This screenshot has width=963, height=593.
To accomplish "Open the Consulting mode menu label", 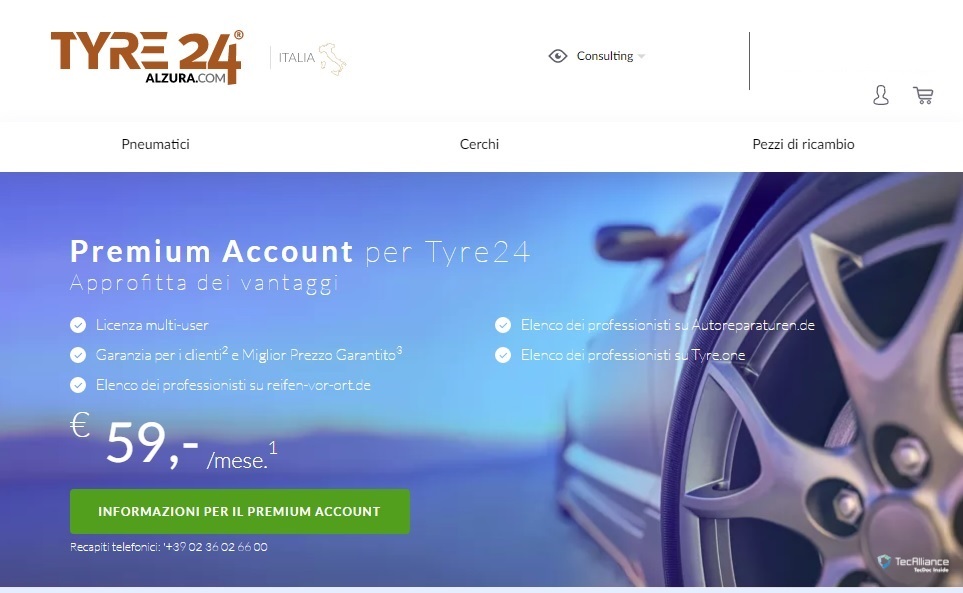I will 604,56.
